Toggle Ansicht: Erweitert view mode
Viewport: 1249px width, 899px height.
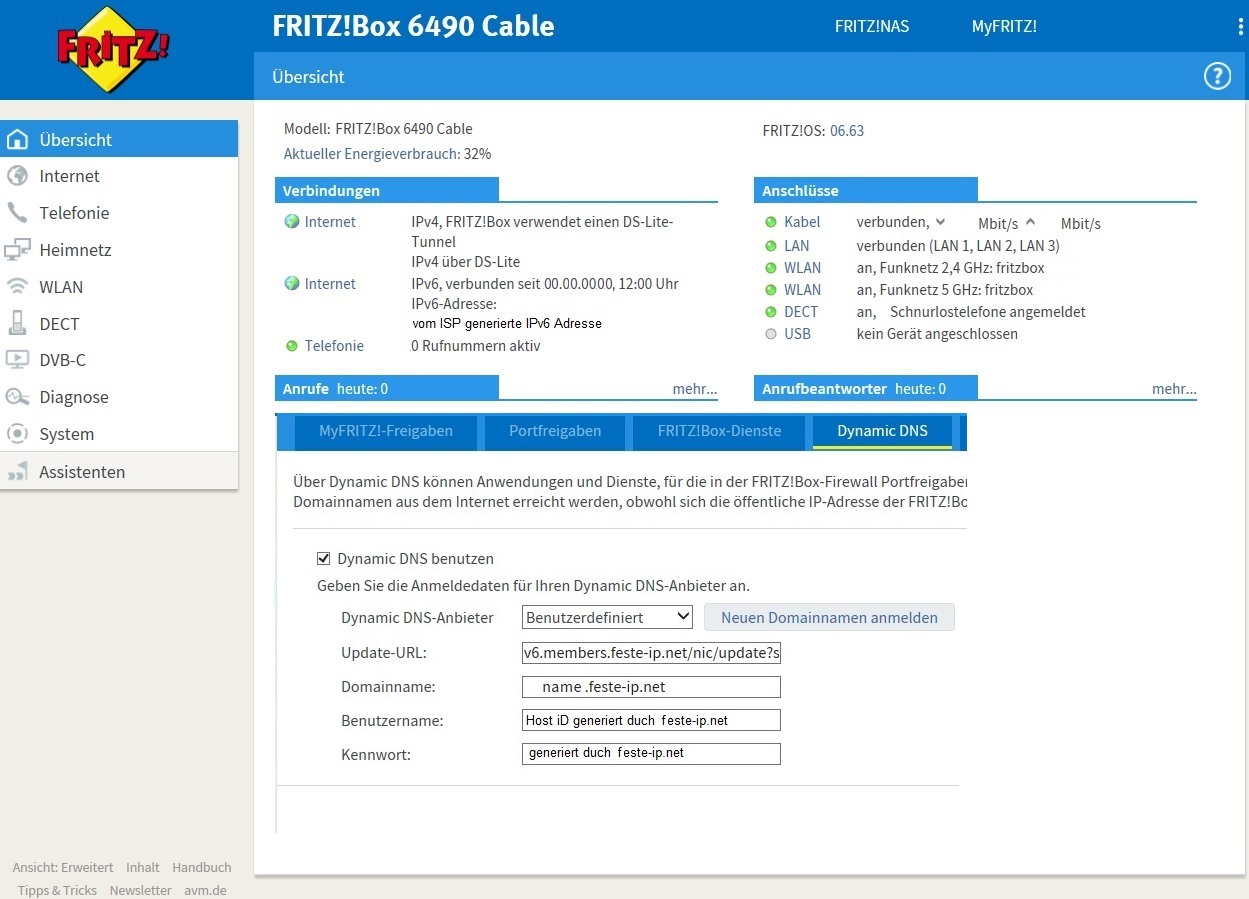[x=62, y=867]
